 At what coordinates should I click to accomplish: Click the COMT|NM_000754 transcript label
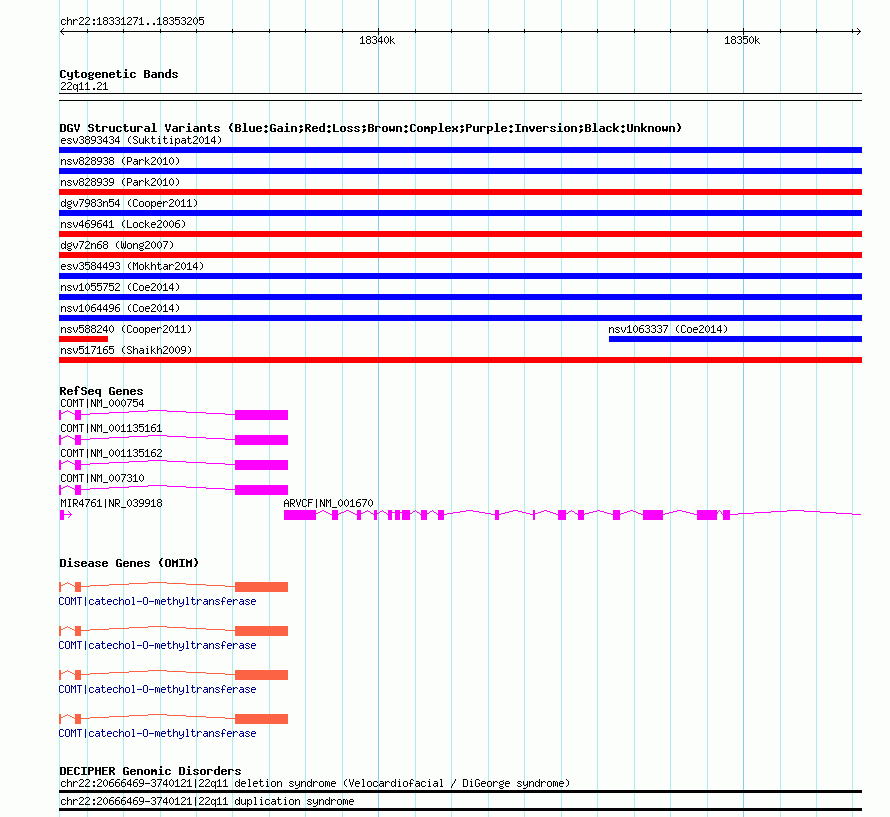(102, 404)
